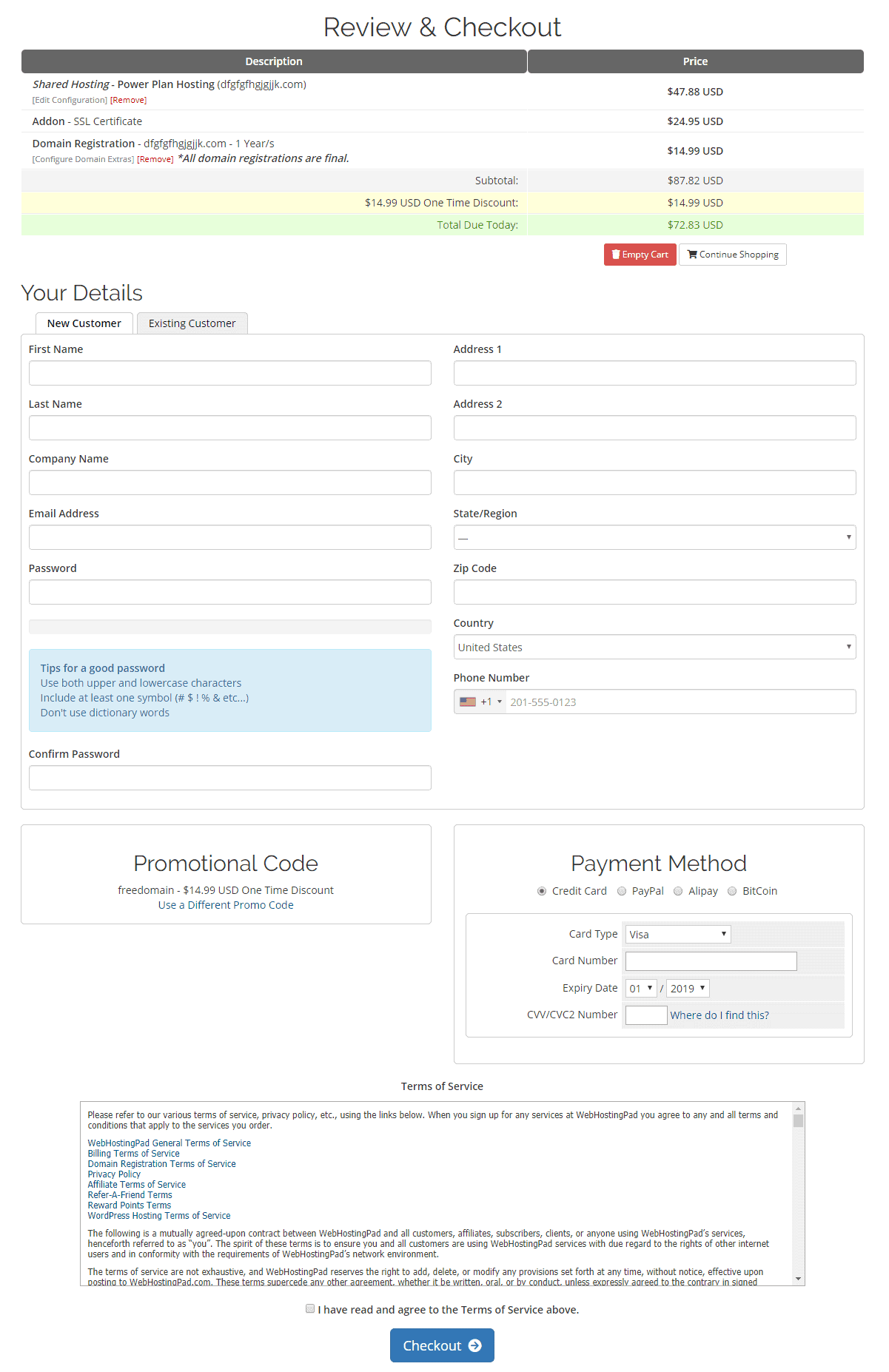889x1372 pixels.
Task: Select the New Customer tab
Action: click(x=84, y=323)
